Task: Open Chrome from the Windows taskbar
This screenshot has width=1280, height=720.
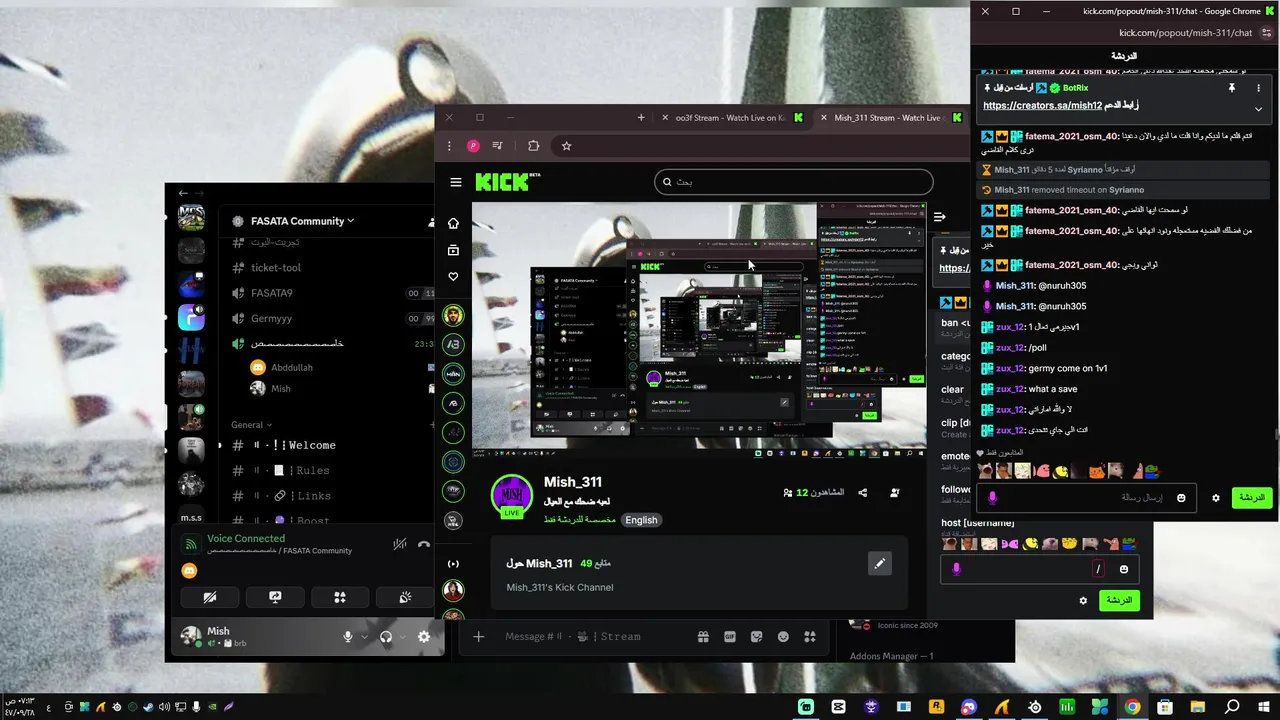Action: (1132, 707)
